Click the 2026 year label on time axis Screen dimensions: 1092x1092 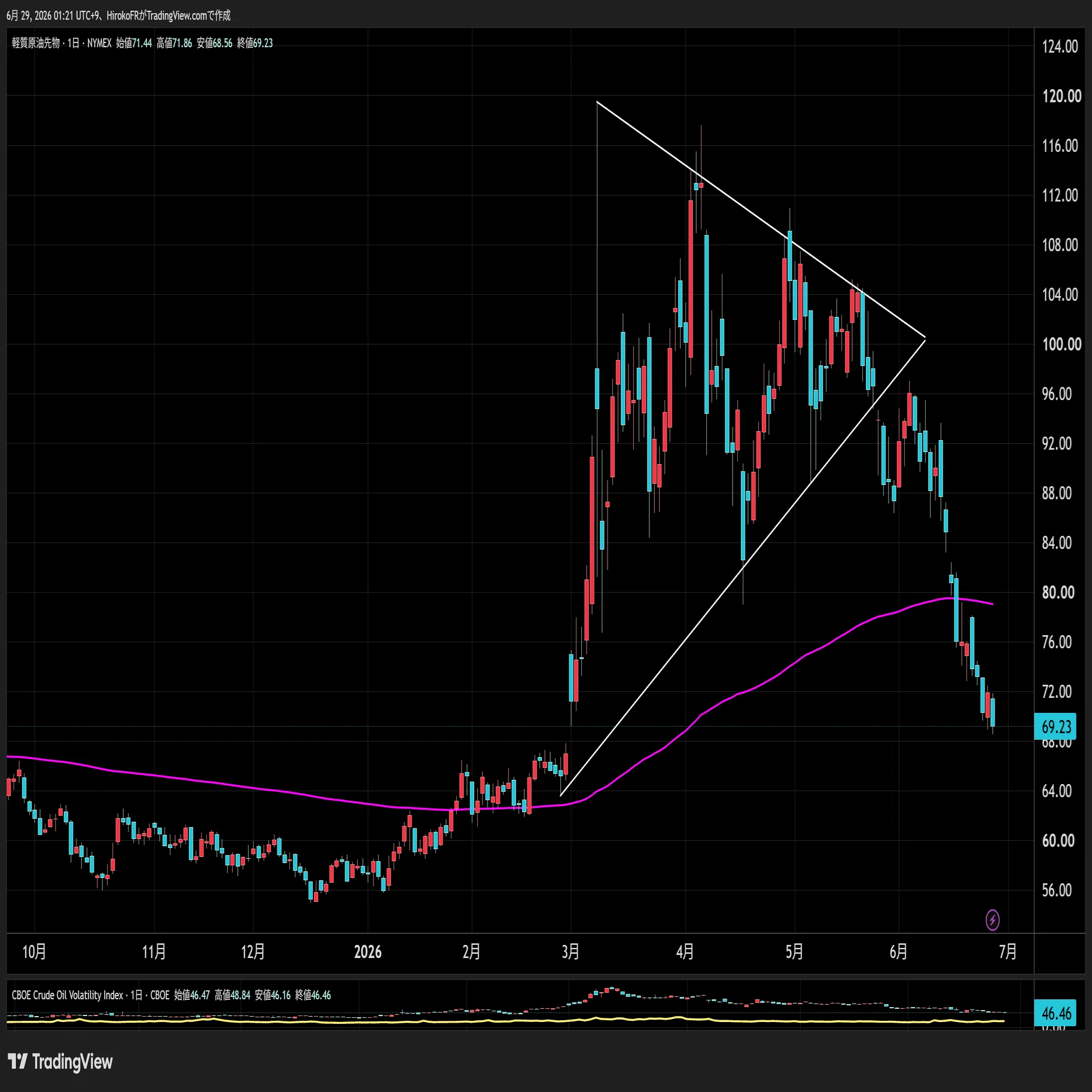pyautogui.click(x=368, y=951)
